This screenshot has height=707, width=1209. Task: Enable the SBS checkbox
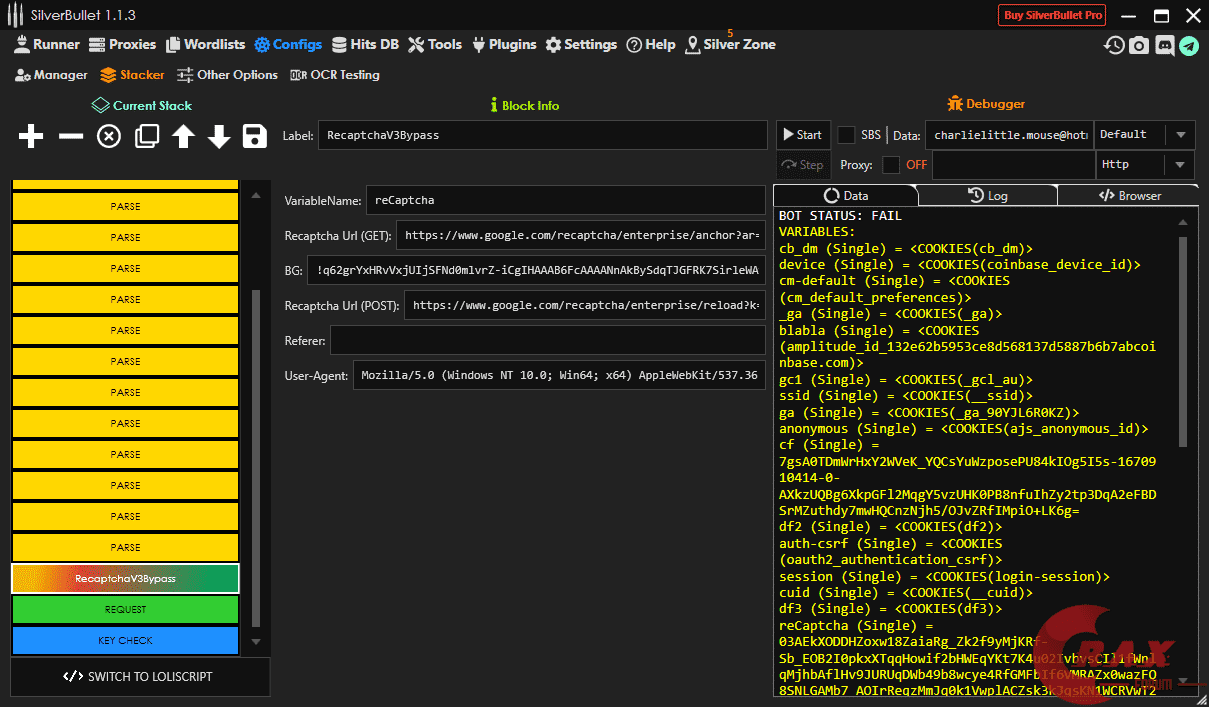(846, 135)
